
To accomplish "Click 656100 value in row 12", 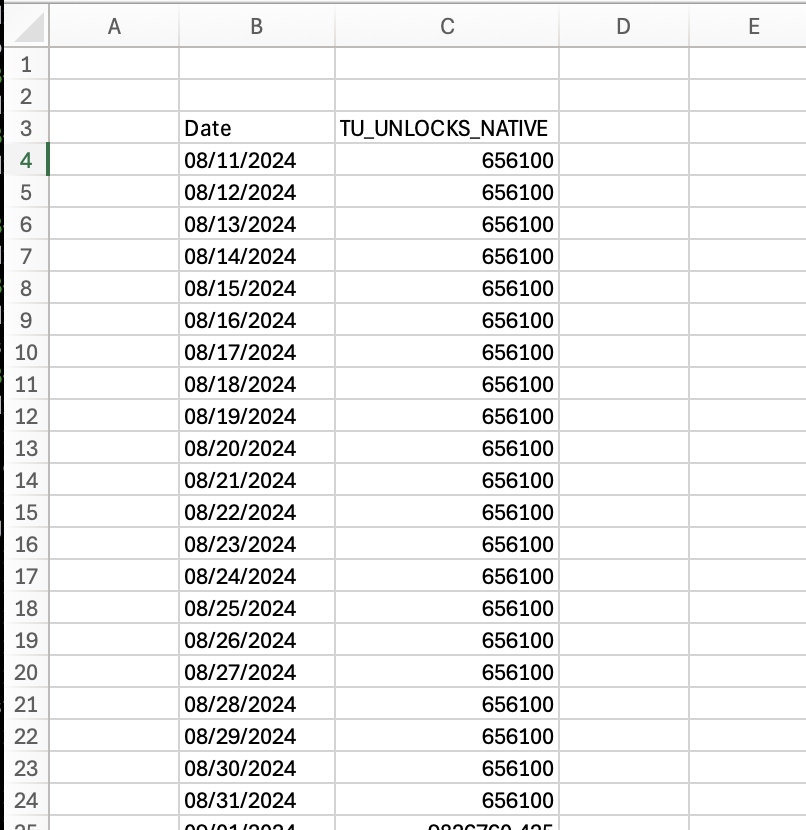I will [447, 416].
